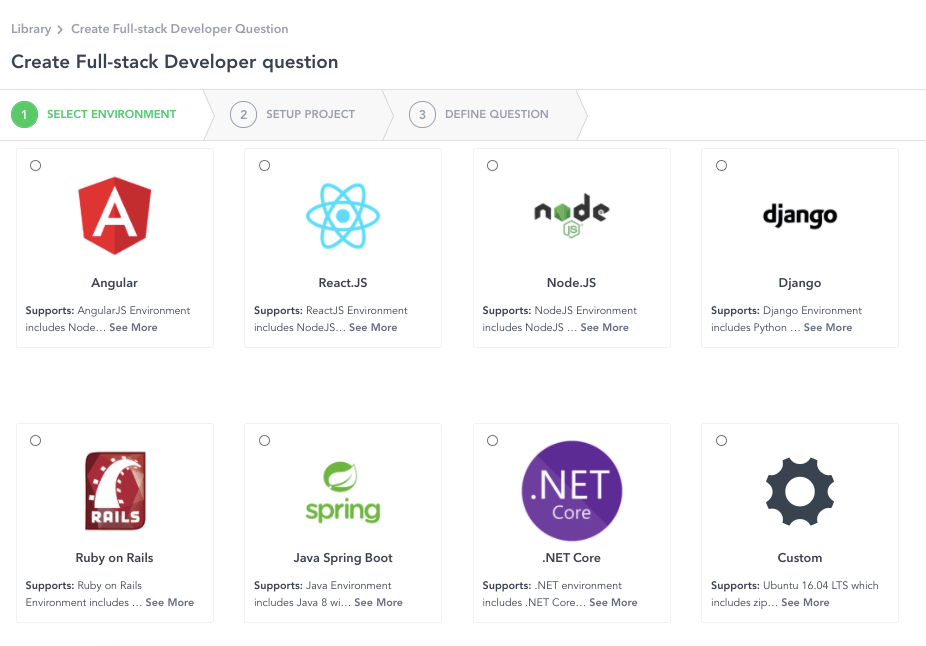
Task: Click the Django card title
Action: tap(800, 283)
